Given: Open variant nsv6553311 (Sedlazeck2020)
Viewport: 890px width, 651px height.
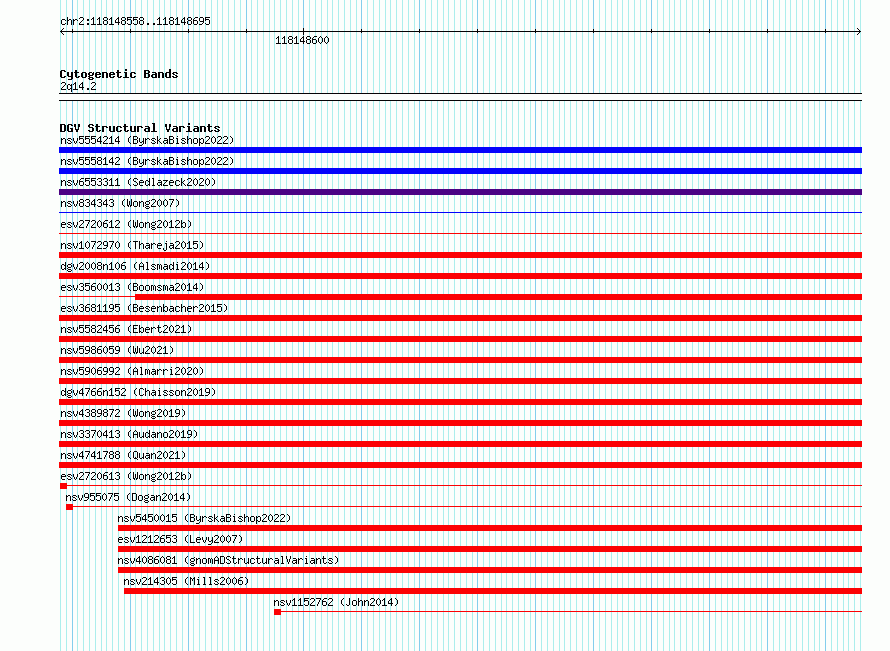Looking at the screenshot, I should point(138,182).
